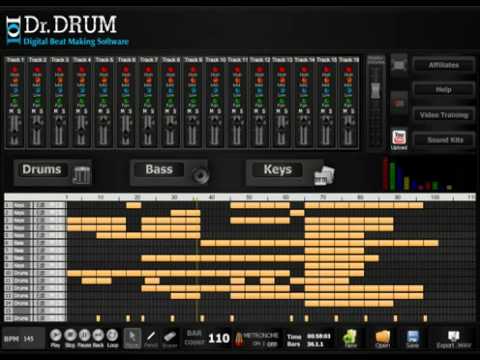Turn the metronome OFF
This screenshot has height=360, width=480.
pos(272,344)
